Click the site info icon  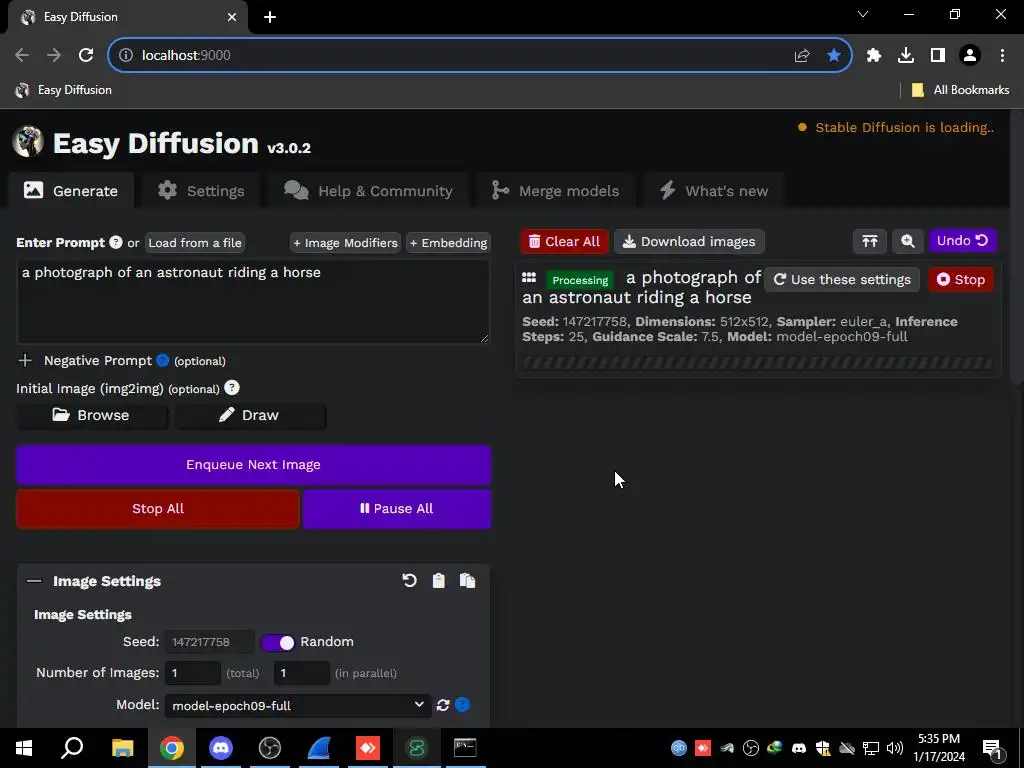point(126,56)
